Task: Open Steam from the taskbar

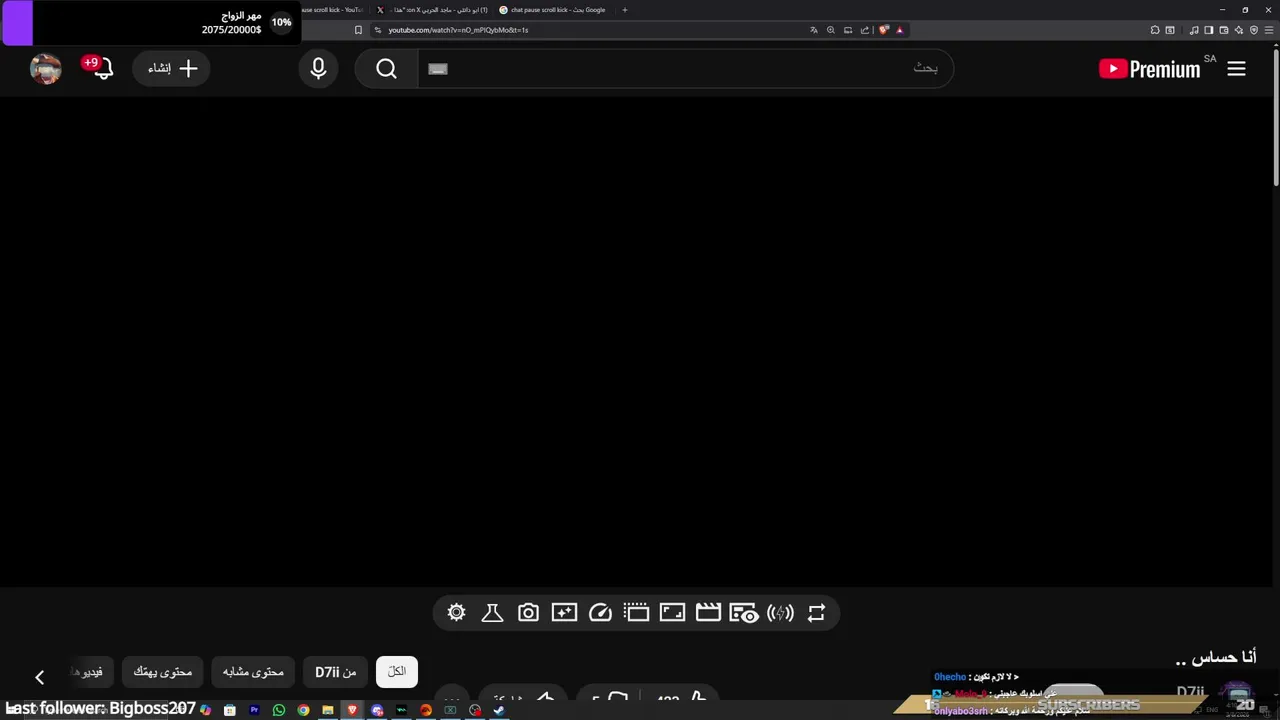Action: [499, 710]
